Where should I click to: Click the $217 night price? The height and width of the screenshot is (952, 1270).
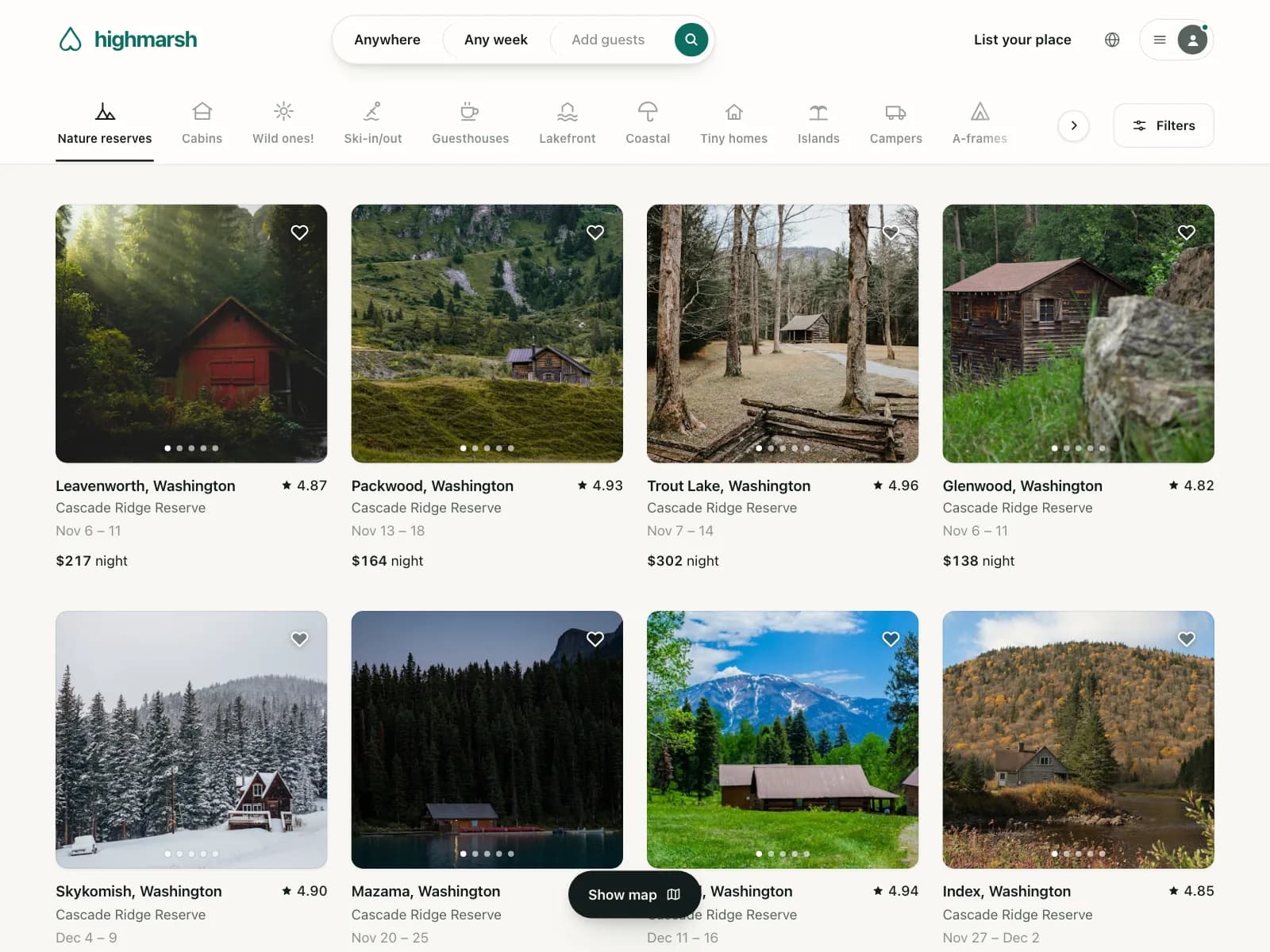point(91,561)
